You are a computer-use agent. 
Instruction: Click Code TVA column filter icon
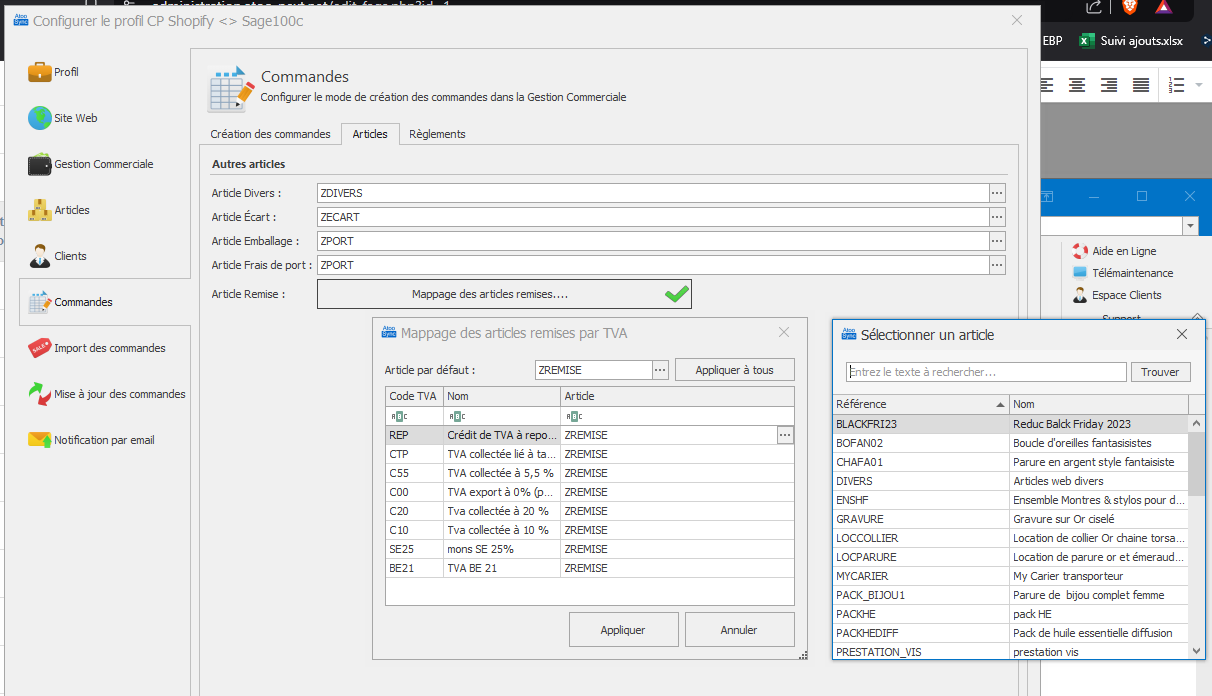tap(399, 416)
